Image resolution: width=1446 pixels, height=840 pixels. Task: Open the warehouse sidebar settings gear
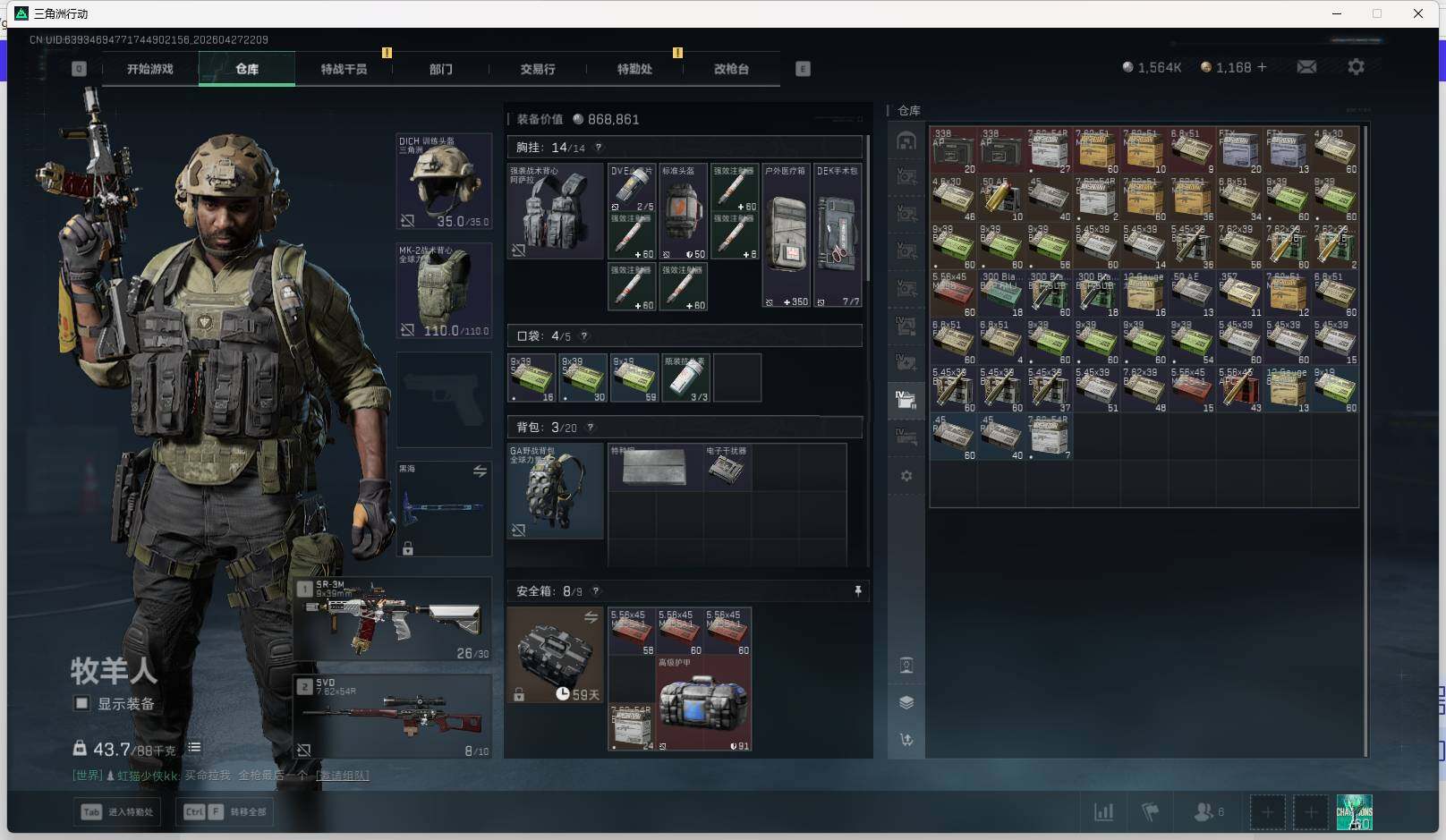tap(906, 476)
